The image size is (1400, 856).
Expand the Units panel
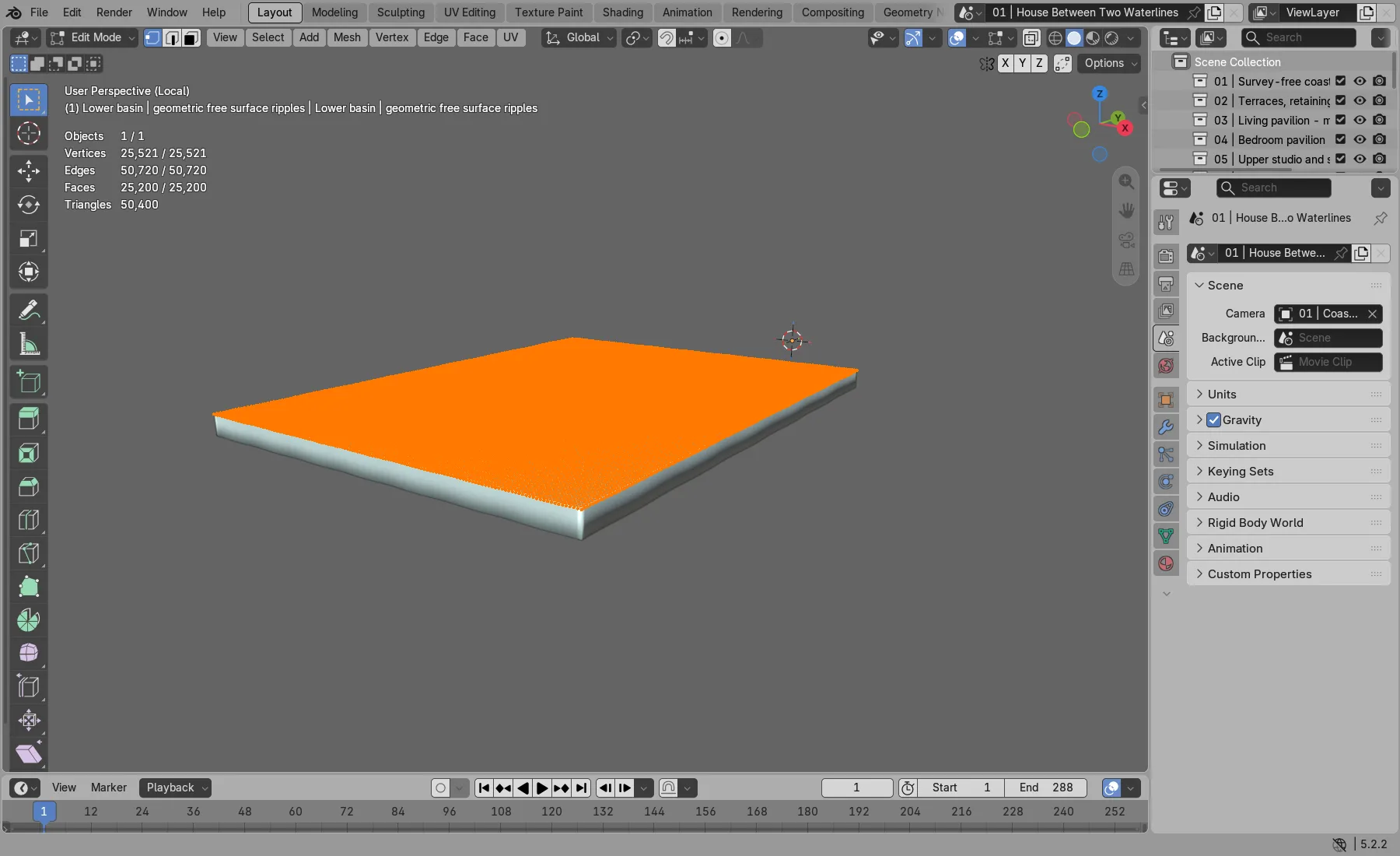(x=1288, y=395)
